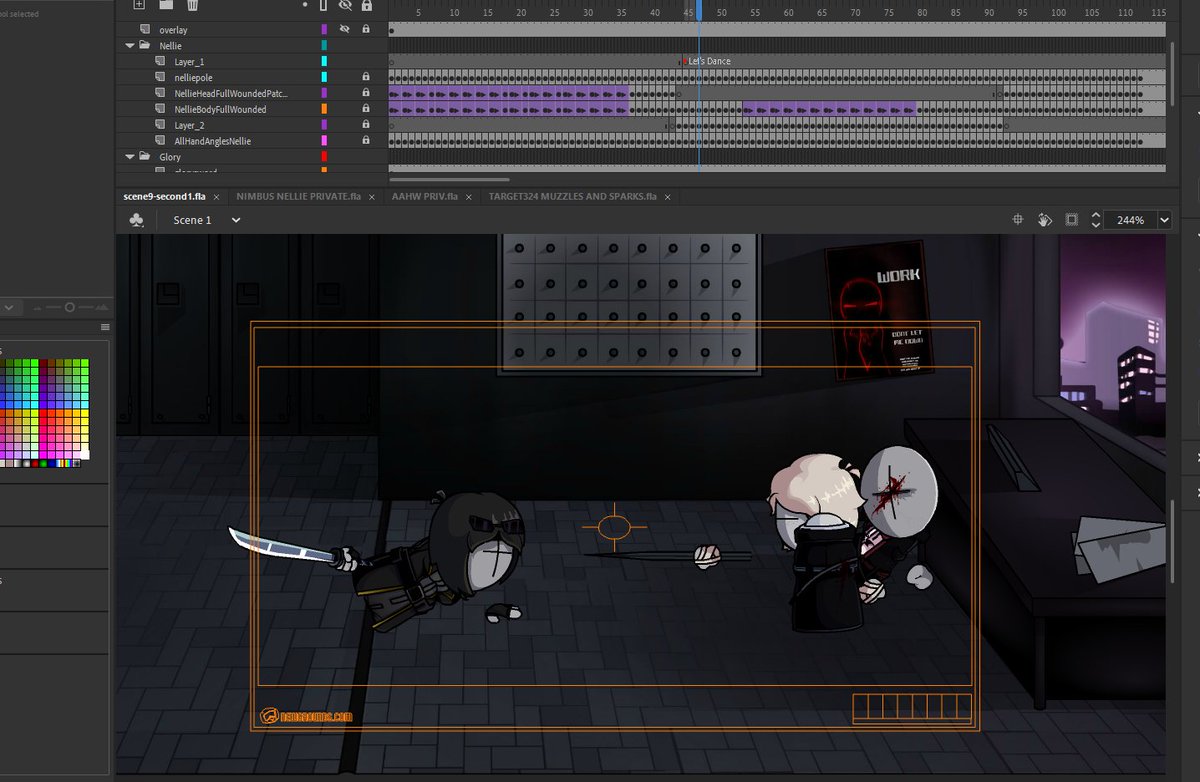
Task: Click the Nellie folder icon
Action: point(145,46)
